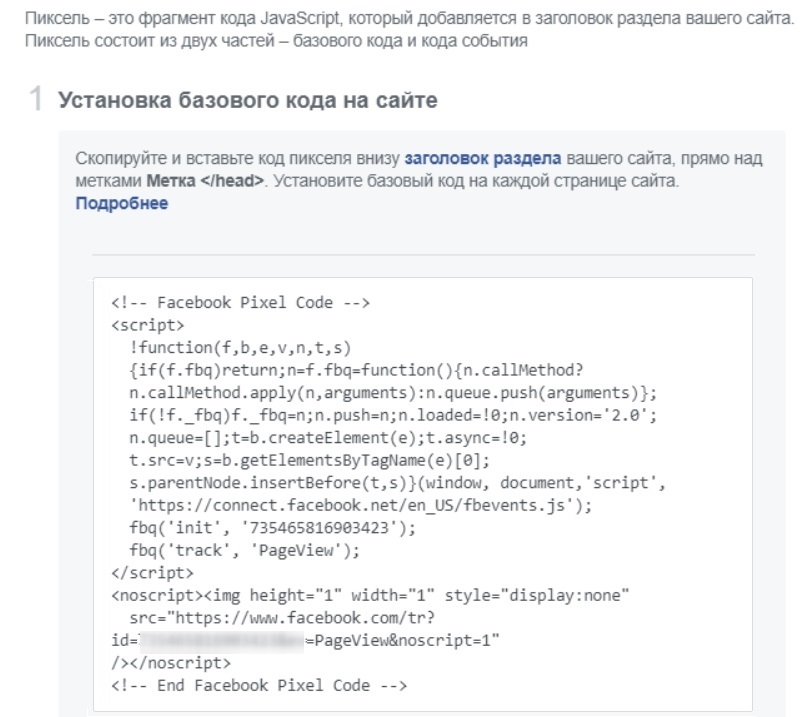The height and width of the screenshot is (717, 800).
Task: Click the sentence 'Пиксель – это фрагмент кода JavaScript'
Action: click(410, 18)
